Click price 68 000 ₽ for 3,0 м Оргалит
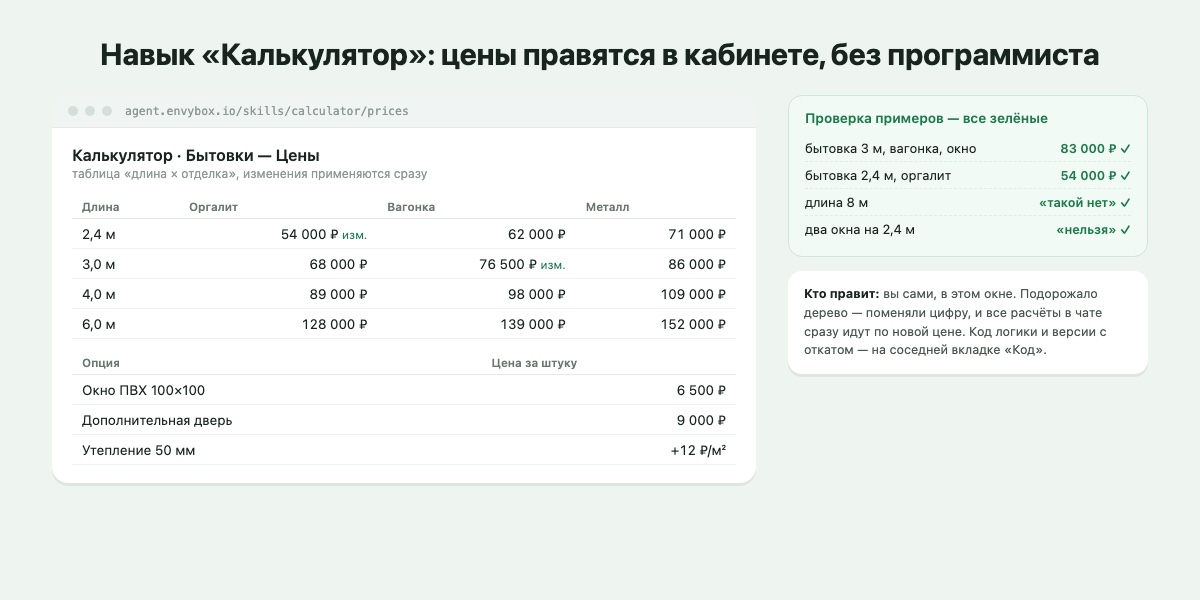The image size is (1200, 600). coord(338,265)
